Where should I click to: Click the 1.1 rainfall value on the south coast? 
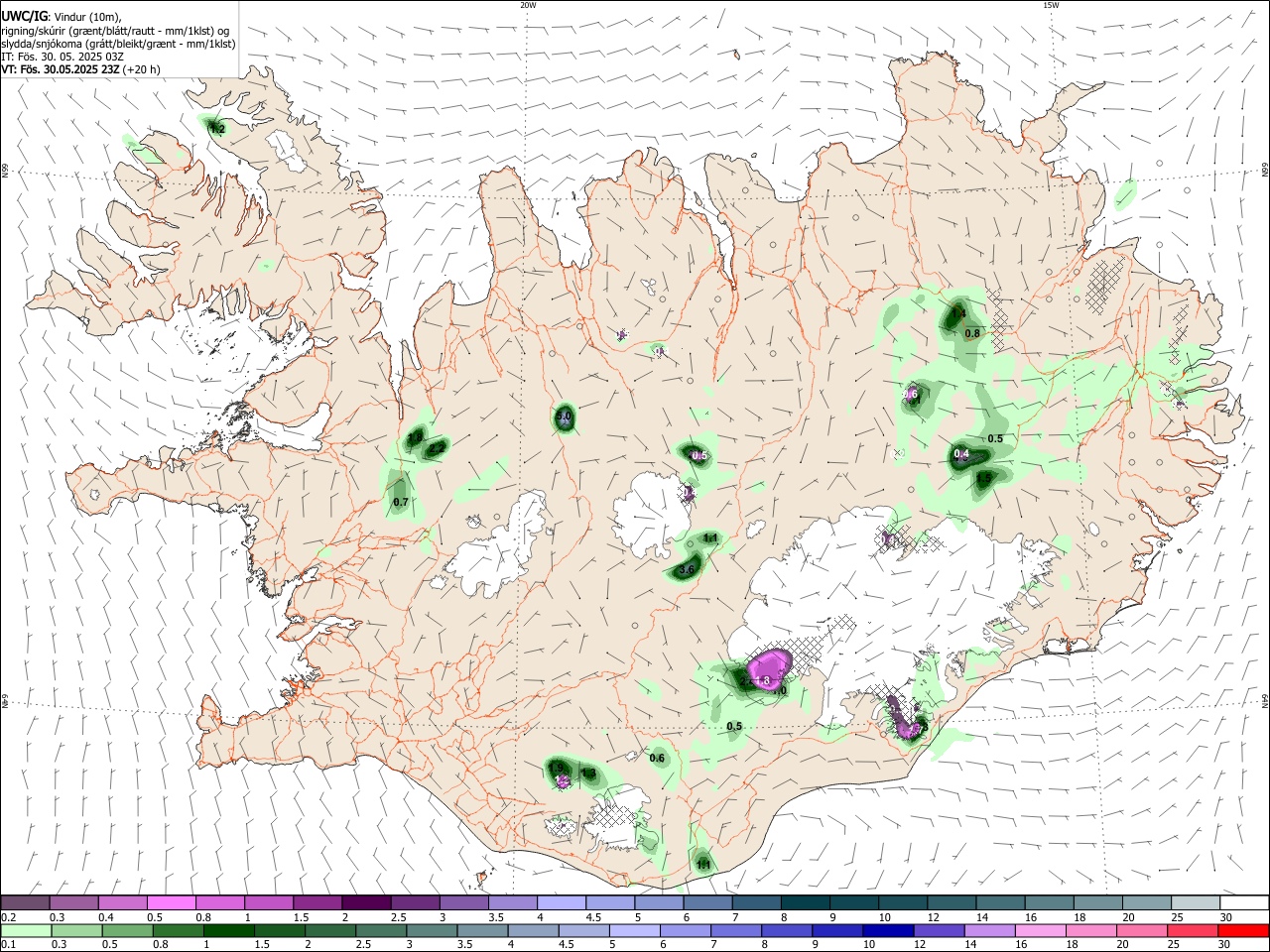(x=703, y=865)
